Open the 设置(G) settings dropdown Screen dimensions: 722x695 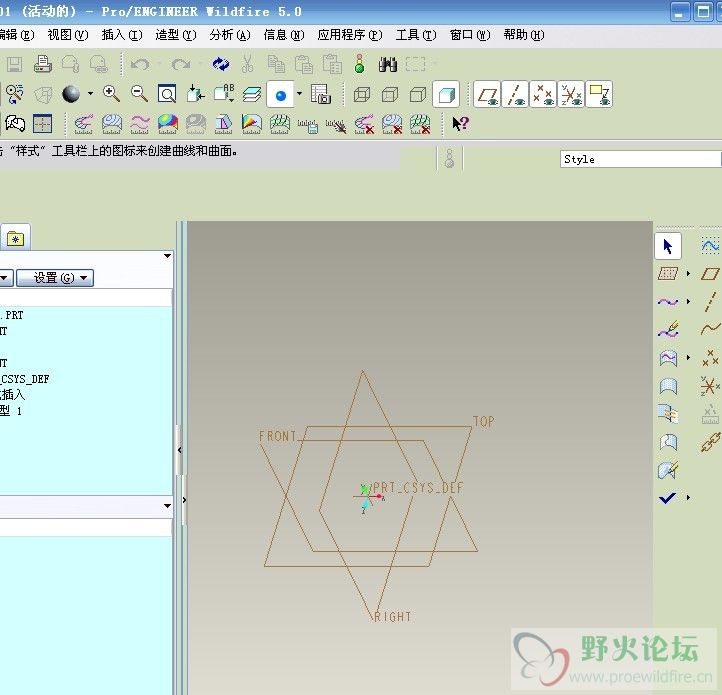pyautogui.click(x=55, y=278)
